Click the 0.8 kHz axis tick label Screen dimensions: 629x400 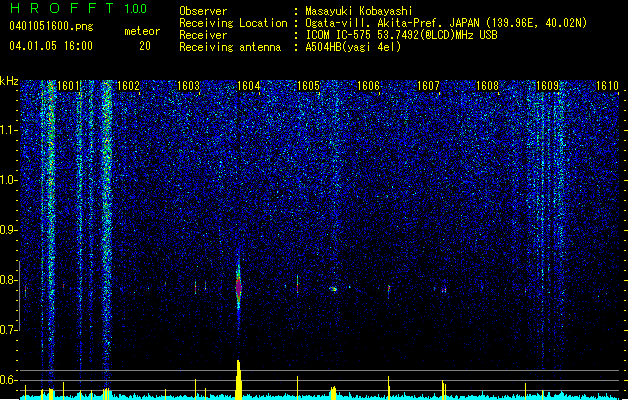click(9, 280)
